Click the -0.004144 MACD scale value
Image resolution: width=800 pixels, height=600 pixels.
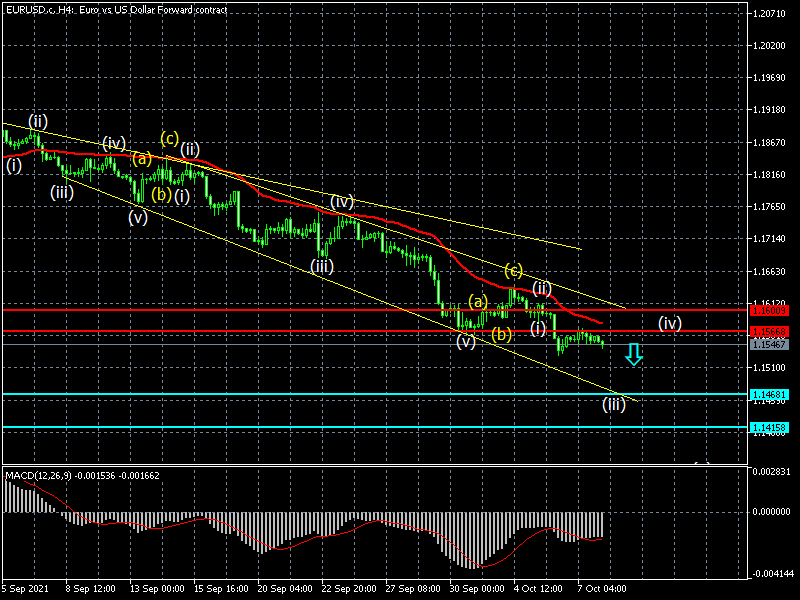(x=768, y=574)
